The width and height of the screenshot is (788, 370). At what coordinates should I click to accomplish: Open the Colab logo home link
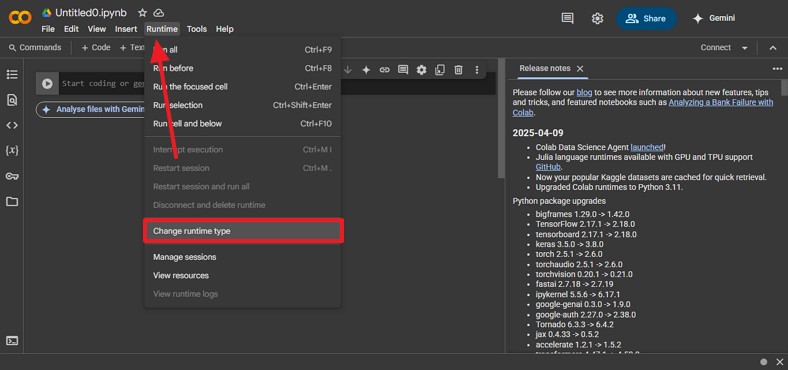pyautogui.click(x=20, y=18)
